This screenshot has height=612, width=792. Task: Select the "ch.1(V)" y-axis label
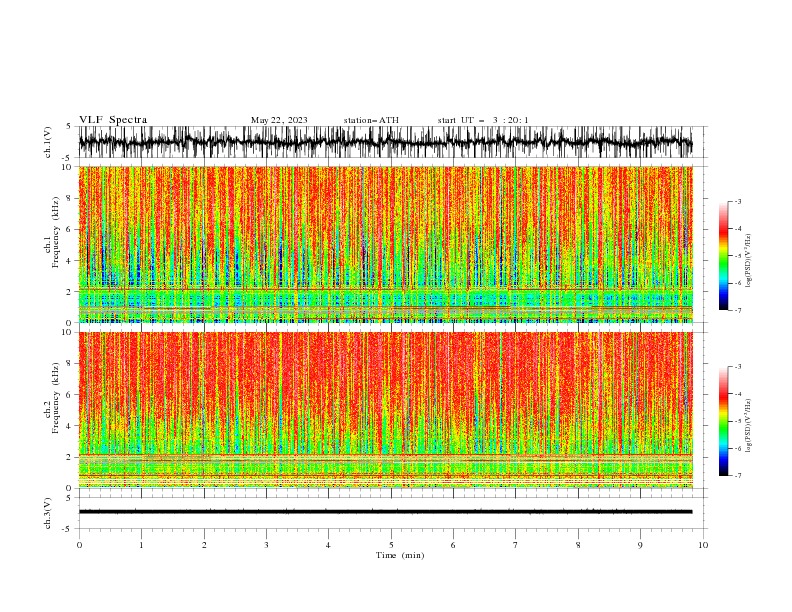[48, 142]
